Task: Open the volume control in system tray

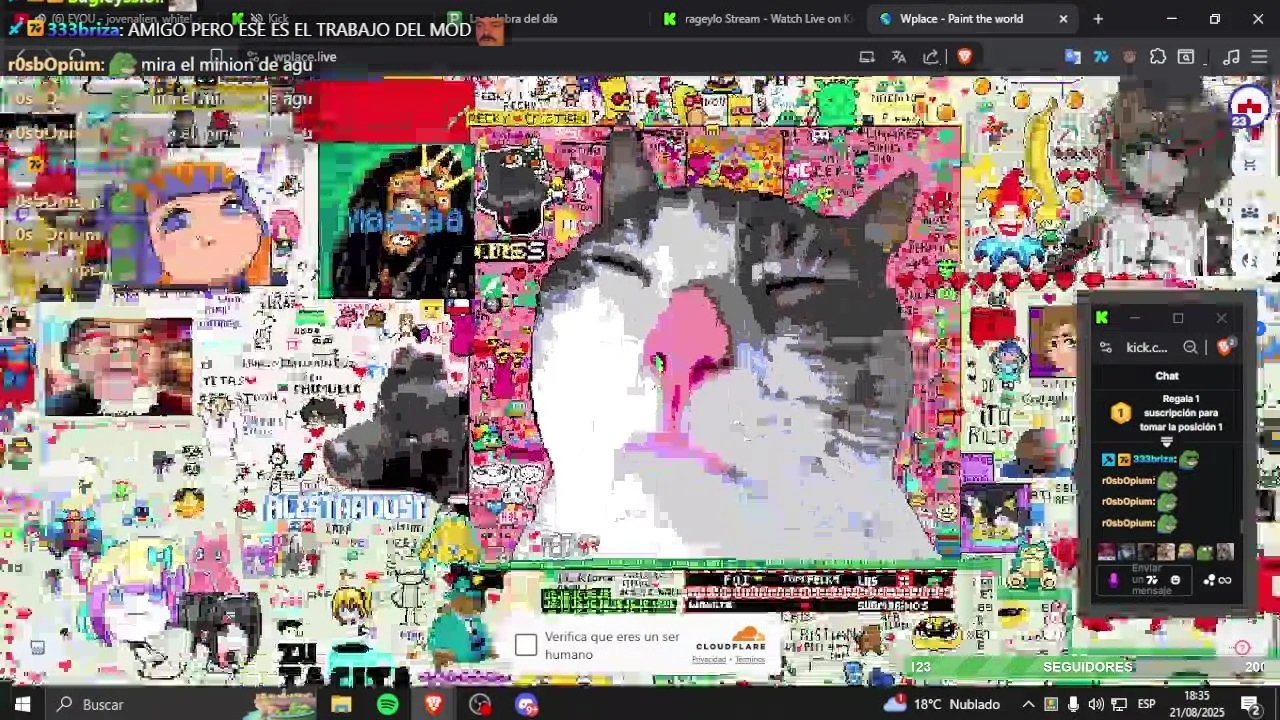Action: pos(1096,704)
